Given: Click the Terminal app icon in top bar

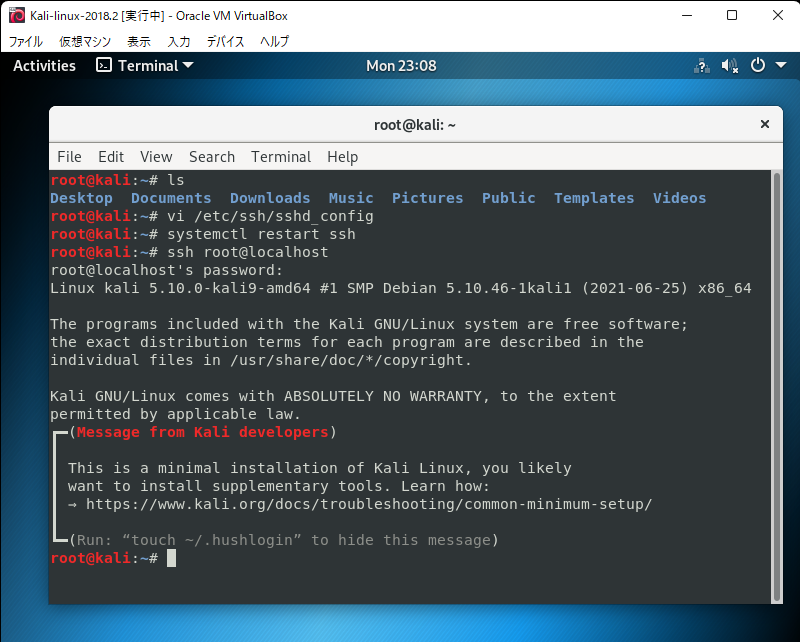Looking at the screenshot, I should (104, 65).
